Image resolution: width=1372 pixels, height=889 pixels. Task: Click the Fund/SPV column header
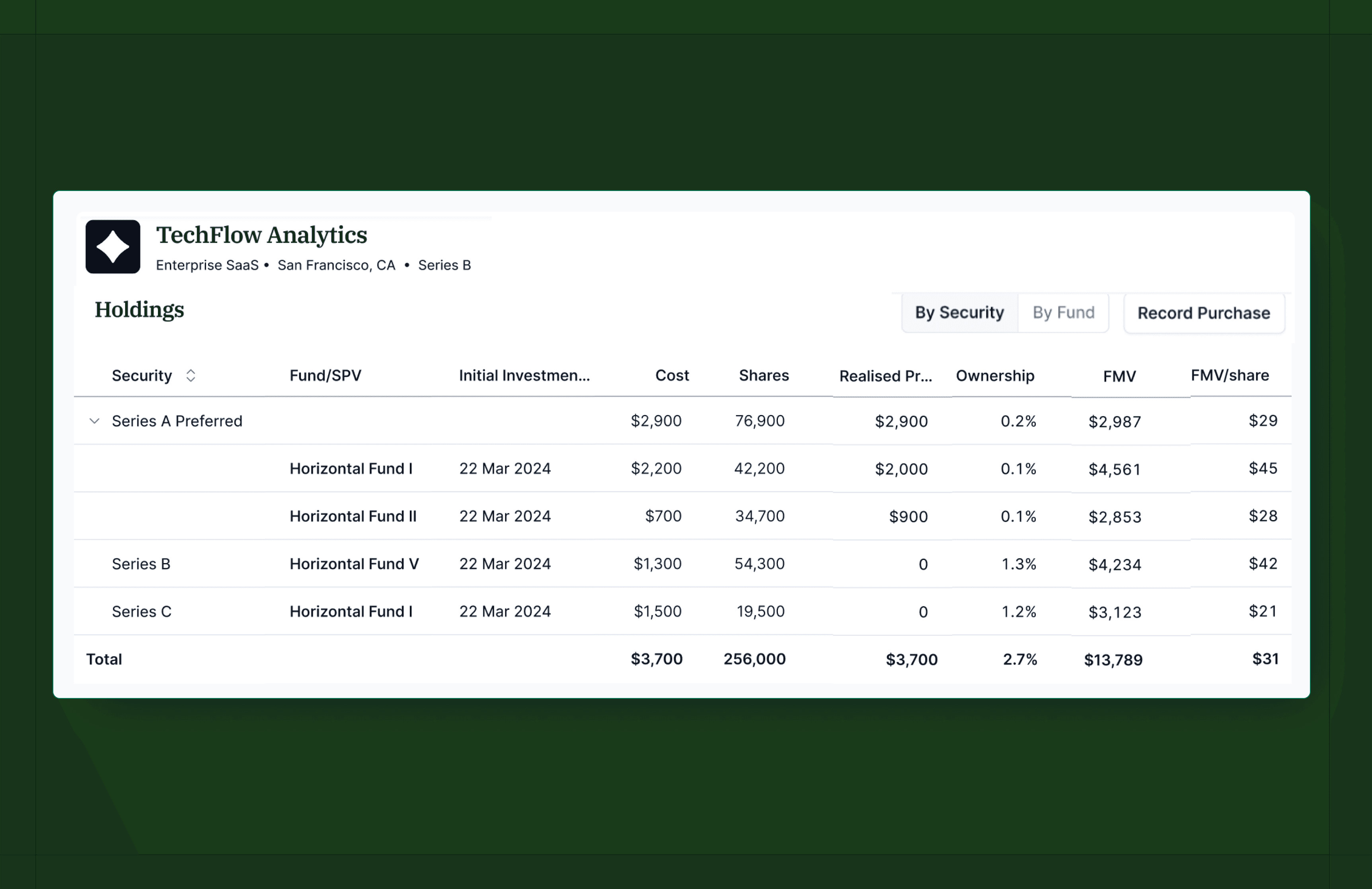pos(325,376)
